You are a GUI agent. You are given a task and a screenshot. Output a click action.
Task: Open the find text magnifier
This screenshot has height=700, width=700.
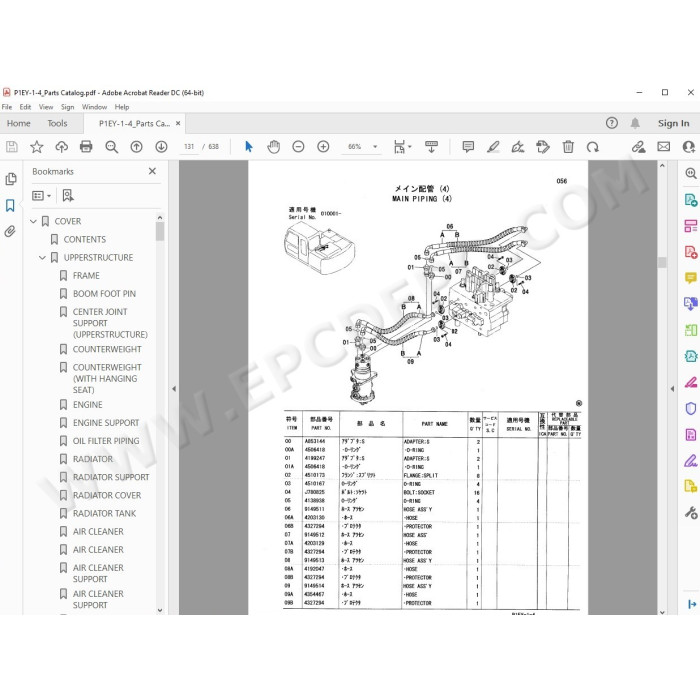pyautogui.click(x=111, y=147)
